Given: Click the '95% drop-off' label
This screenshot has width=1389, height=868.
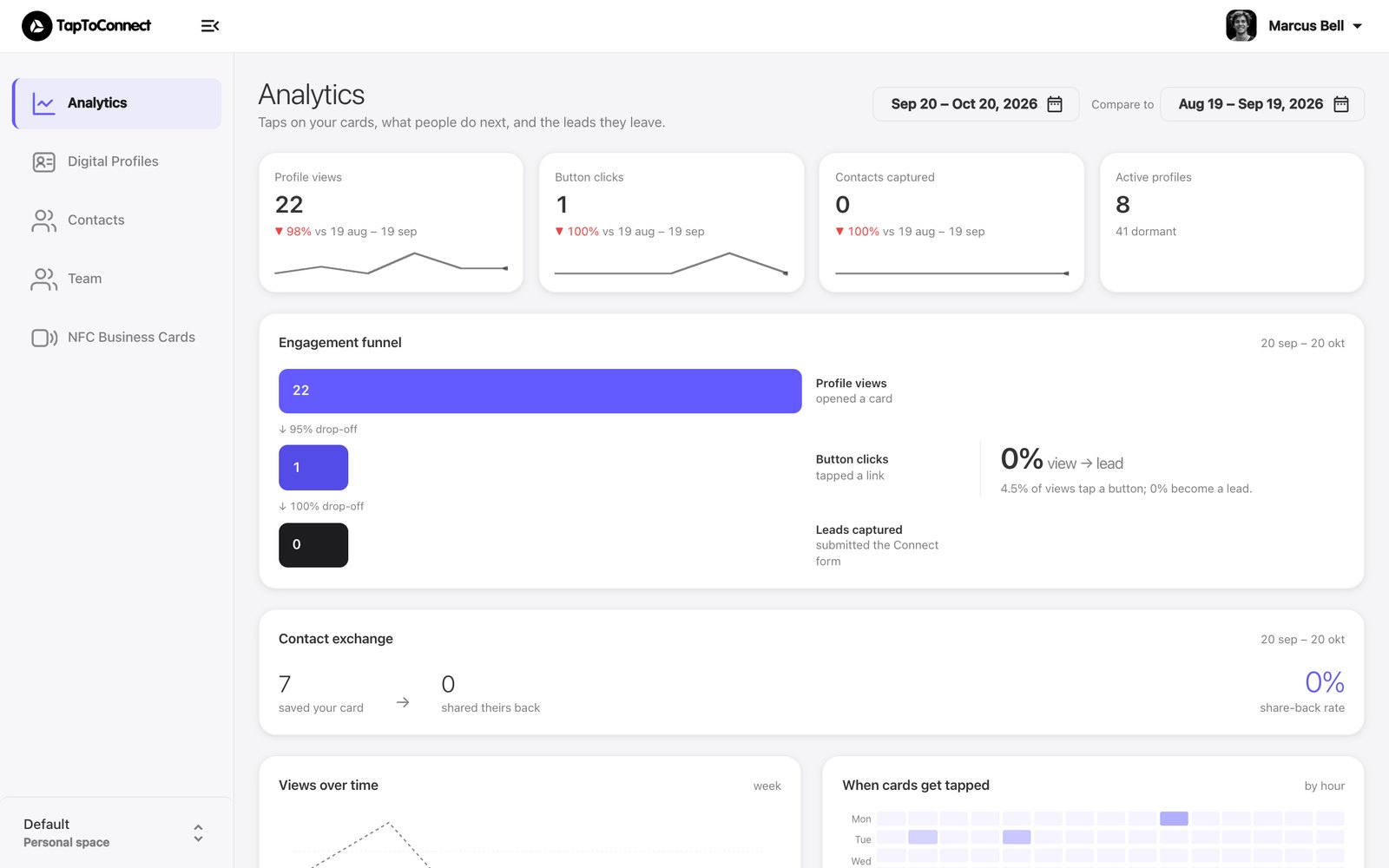Looking at the screenshot, I should pyautogui.click(x=318, y=430).
